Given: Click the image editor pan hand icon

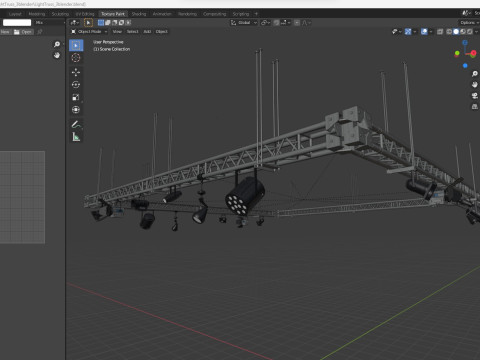Looking at the screenshot, I should coord(57,55).
